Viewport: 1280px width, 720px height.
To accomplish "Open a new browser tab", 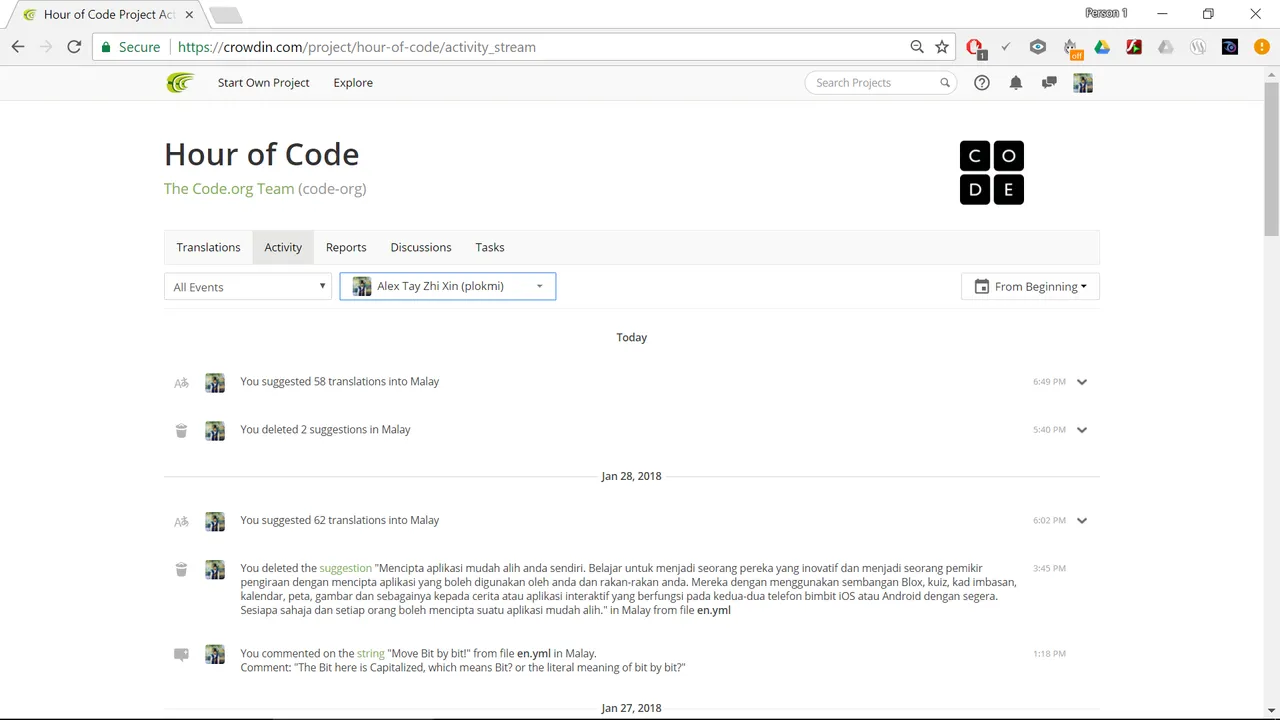I will (x=225, y=15).
